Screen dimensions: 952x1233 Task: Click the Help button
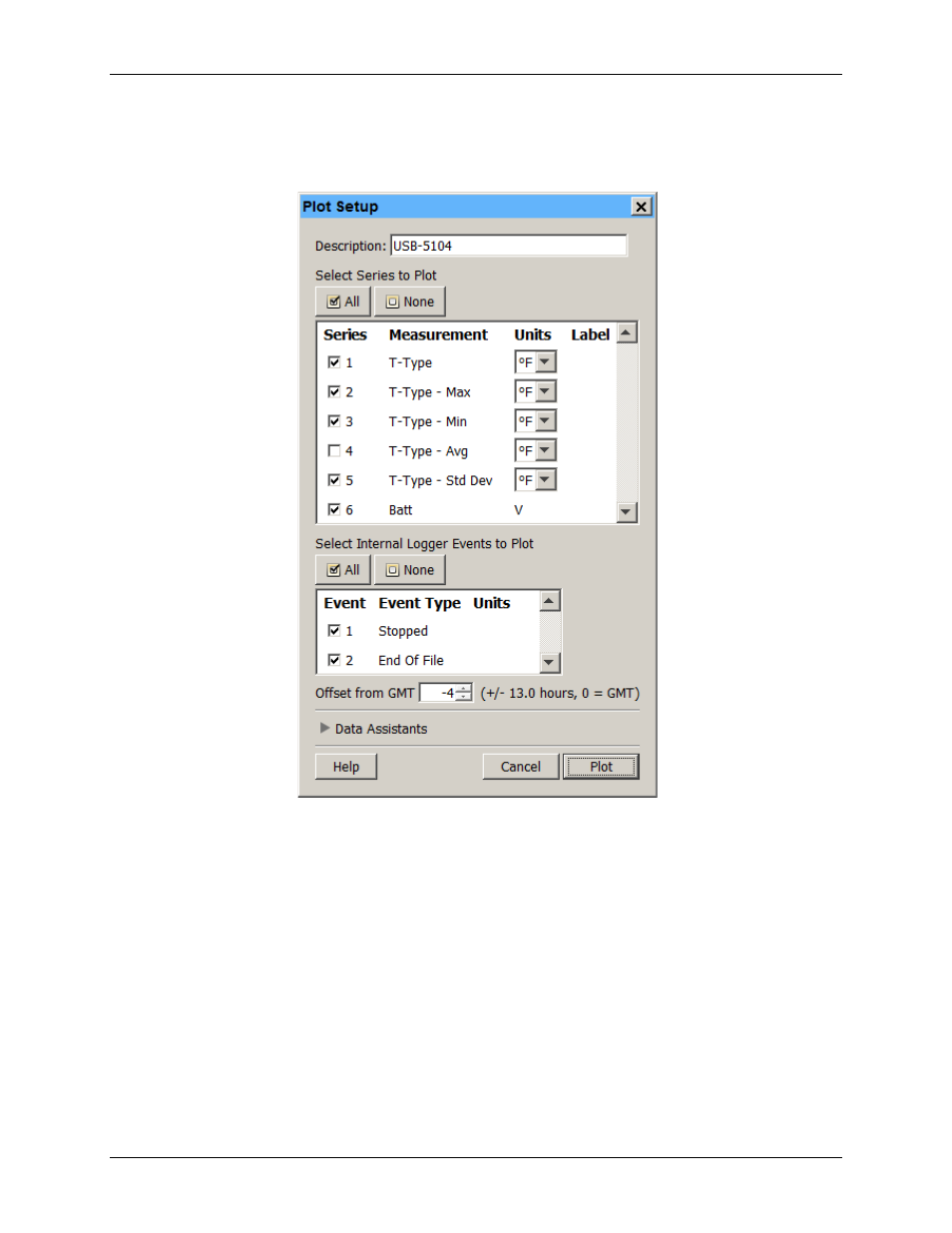(x=346, y=767)
